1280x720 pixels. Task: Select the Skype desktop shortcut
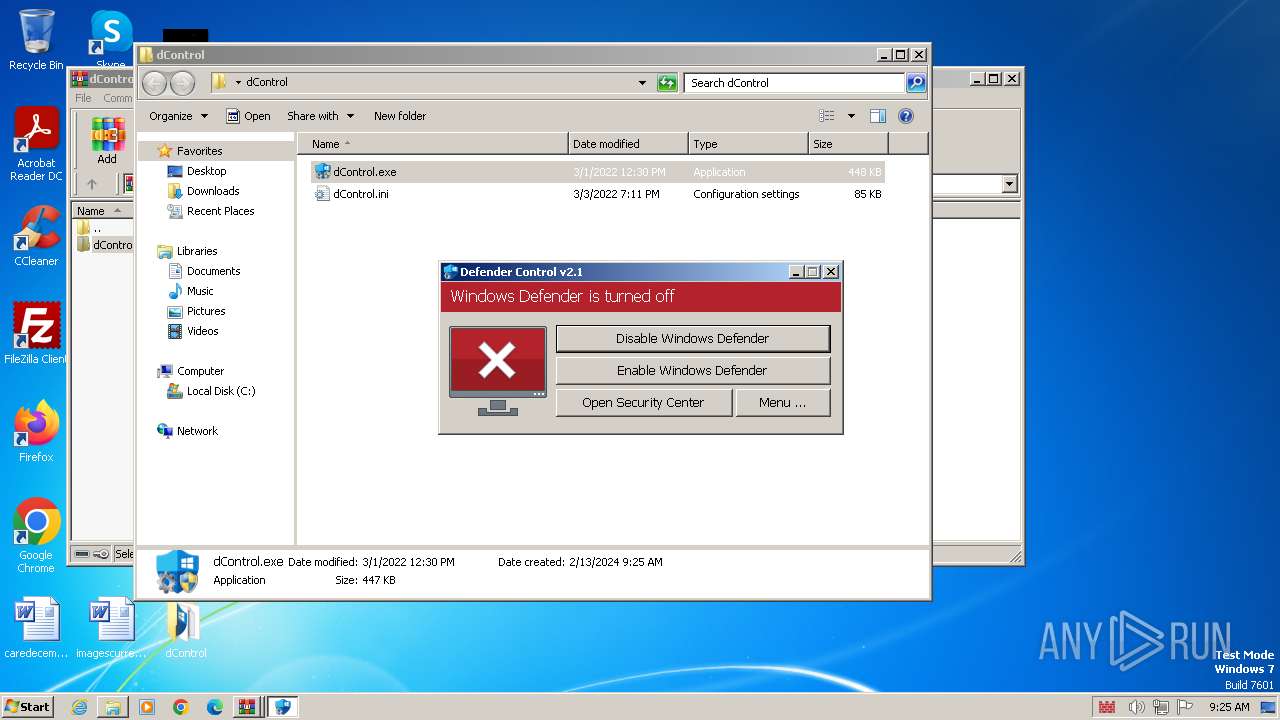pos(111,40)
